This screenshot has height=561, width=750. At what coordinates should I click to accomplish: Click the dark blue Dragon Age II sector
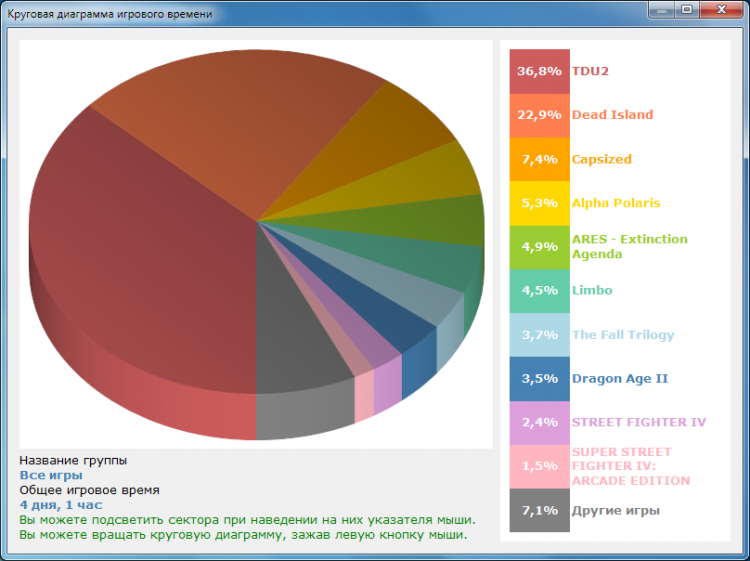(x=375, y=306)
